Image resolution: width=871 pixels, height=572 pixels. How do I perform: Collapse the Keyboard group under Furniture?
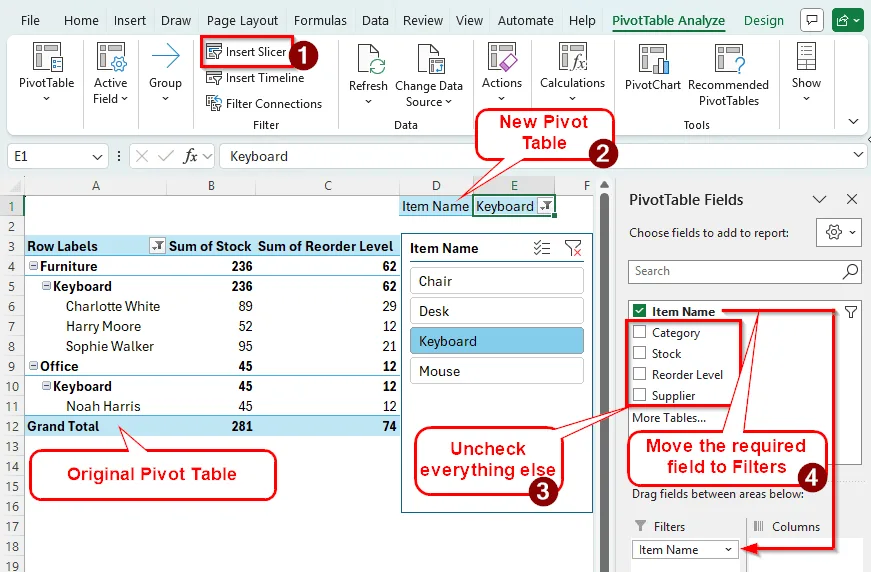point(47,286)
